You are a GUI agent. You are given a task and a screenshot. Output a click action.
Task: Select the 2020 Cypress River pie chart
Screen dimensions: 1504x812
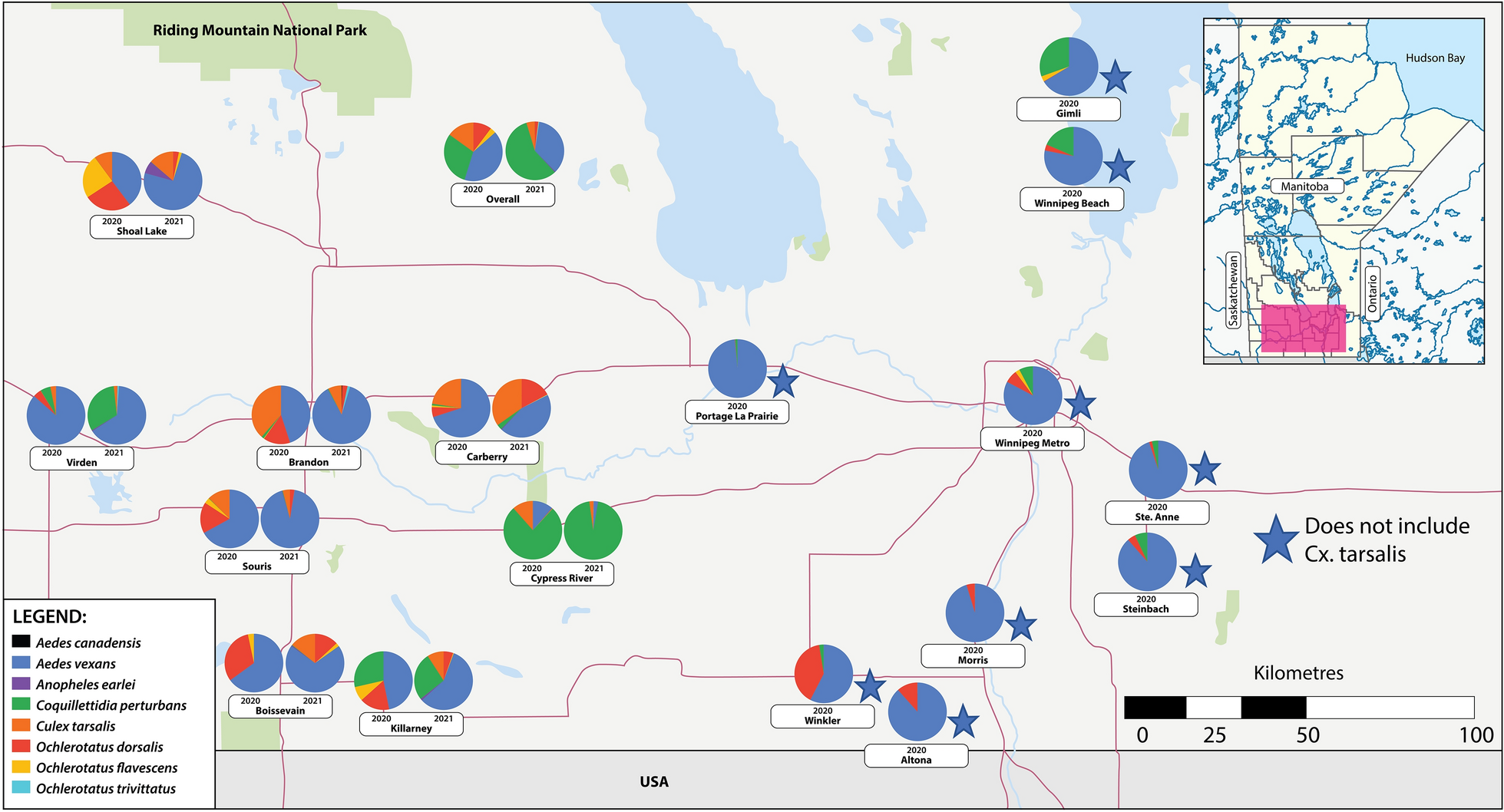pos(533,530)
